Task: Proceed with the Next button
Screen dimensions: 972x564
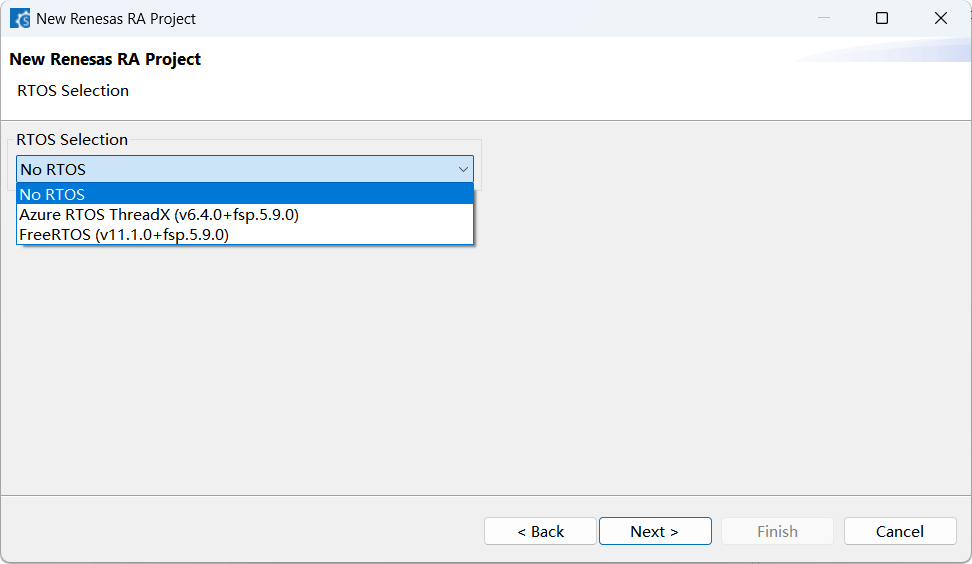Action: click(655, 531)
